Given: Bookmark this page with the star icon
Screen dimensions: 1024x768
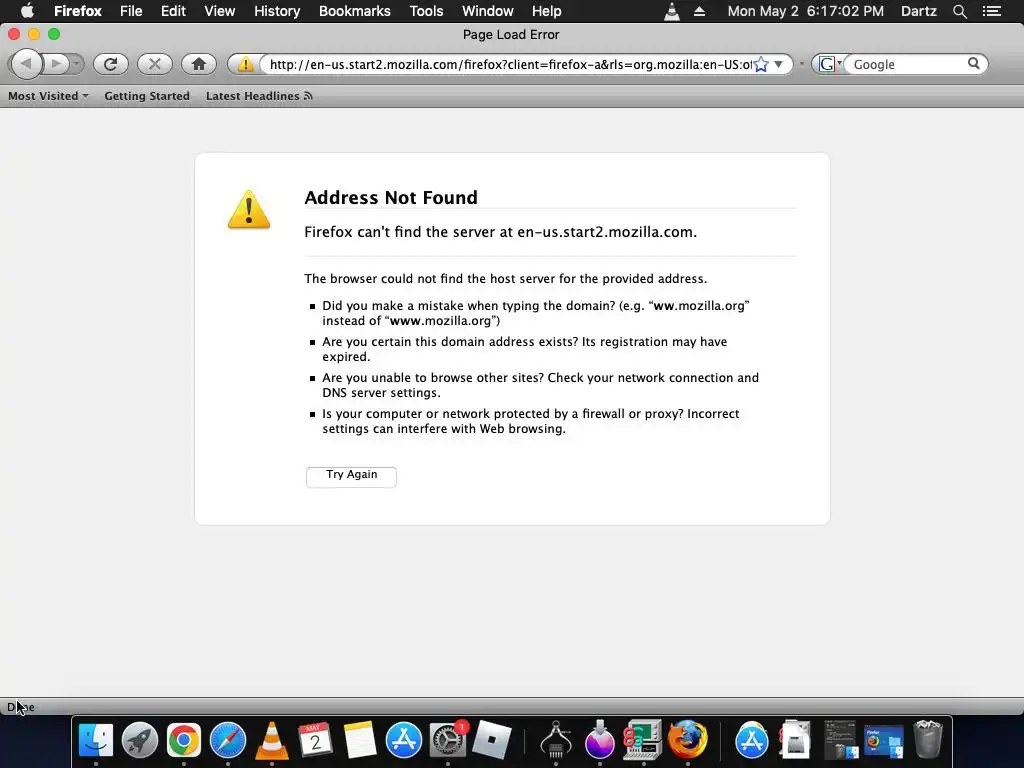Looking at the screenshot, I should (x=761, y=64).
